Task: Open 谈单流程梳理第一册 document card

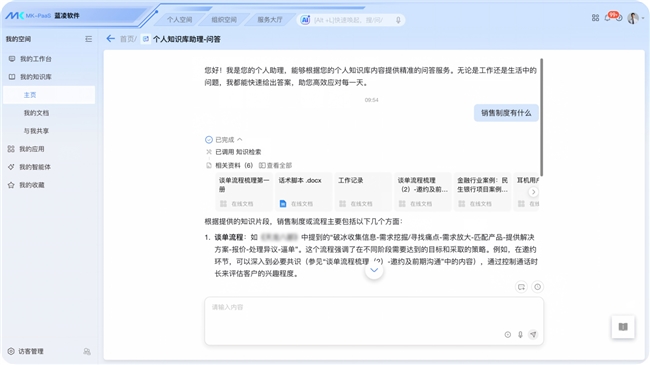Action: 245,192
